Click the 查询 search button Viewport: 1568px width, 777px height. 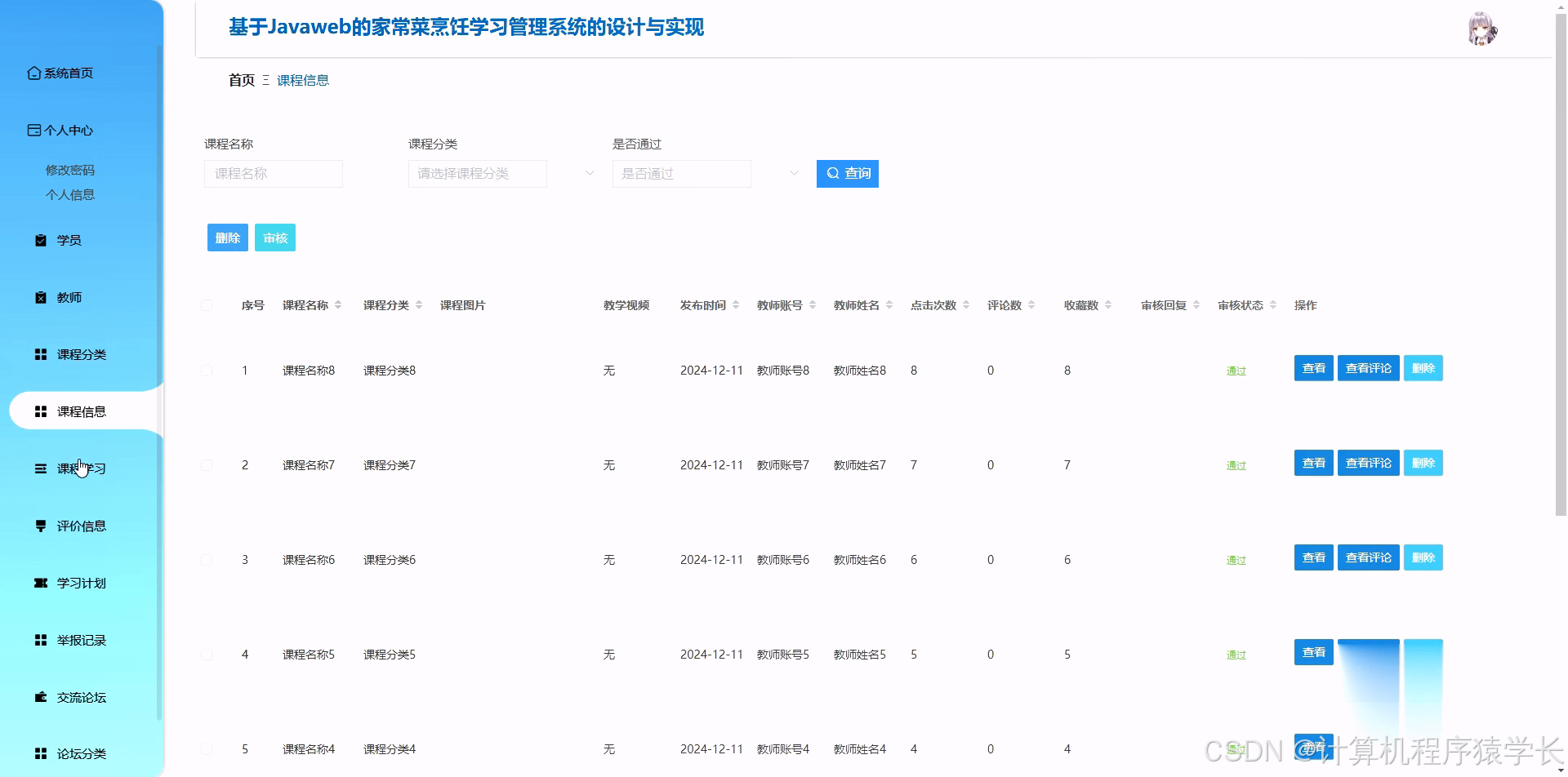[x=847, y=173]
